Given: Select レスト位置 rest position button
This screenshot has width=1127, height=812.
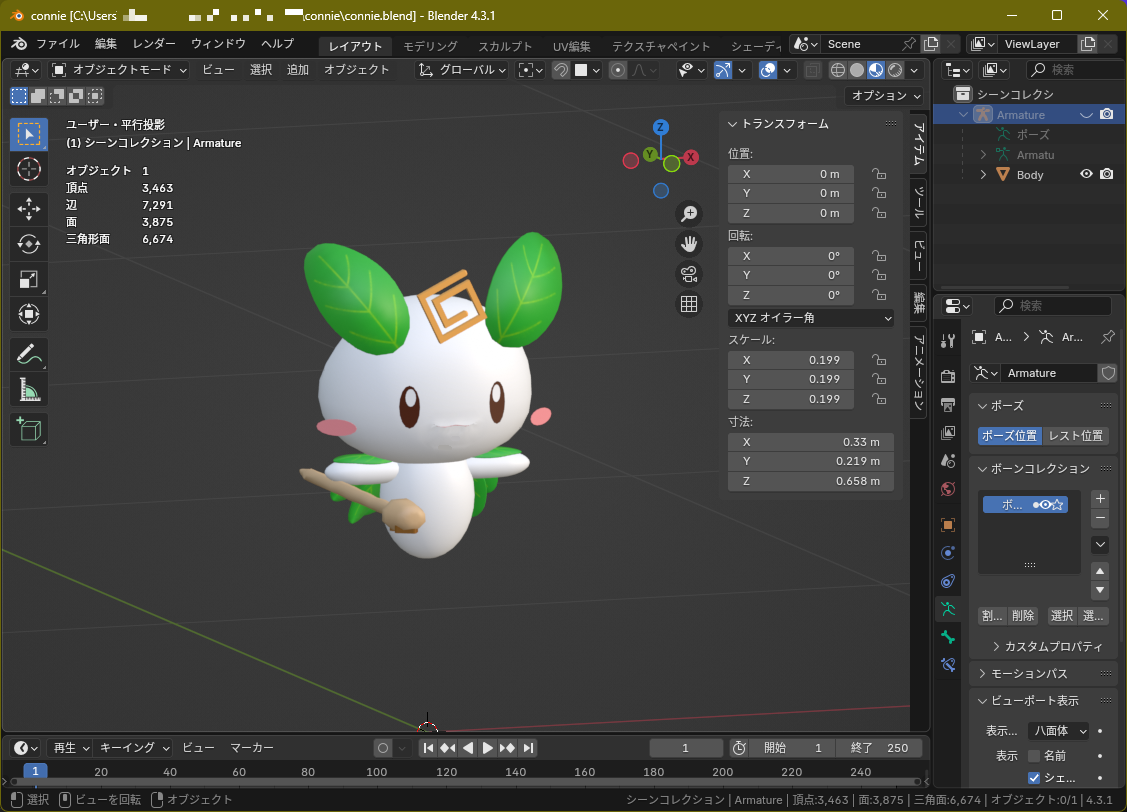Looking at the screenshot, I should 1075,435.
